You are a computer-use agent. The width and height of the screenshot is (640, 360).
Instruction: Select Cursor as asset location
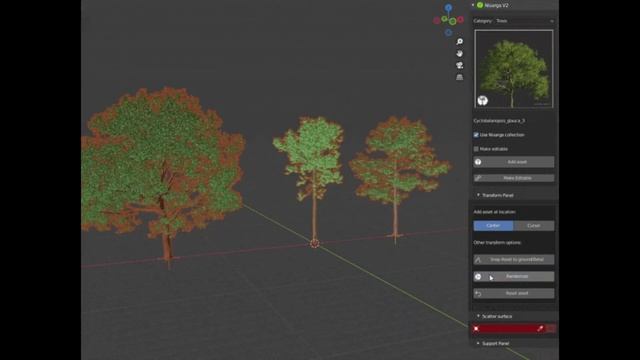point(534,226)
